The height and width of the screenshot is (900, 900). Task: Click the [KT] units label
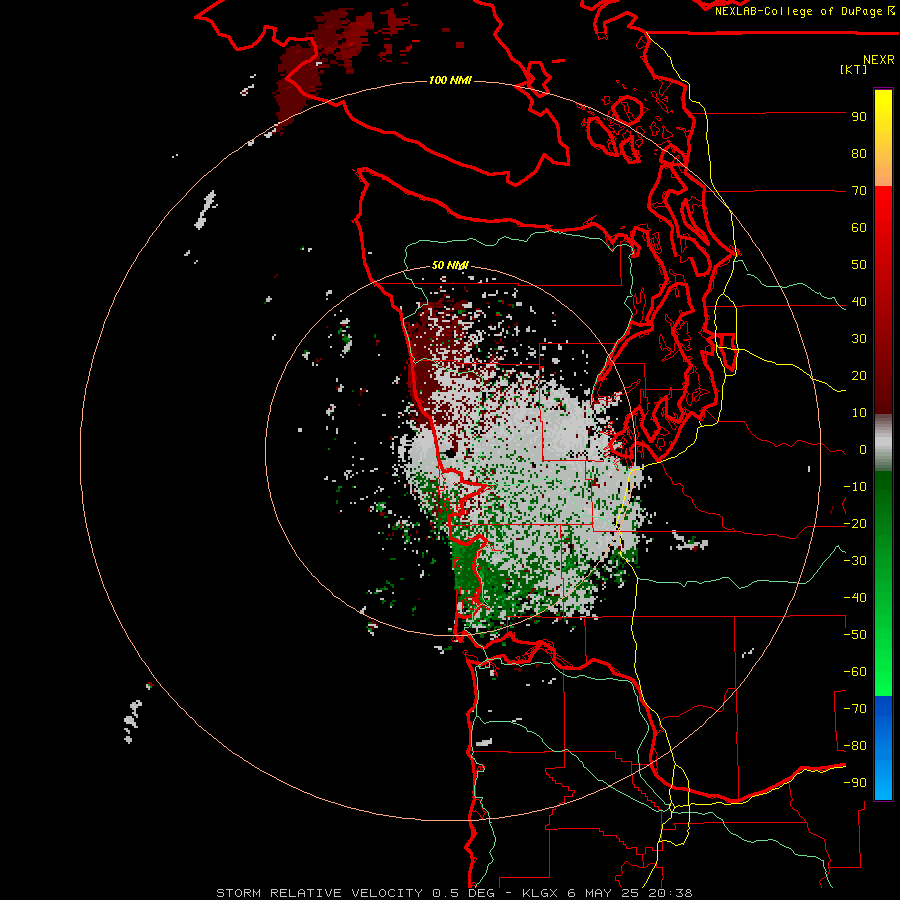[x=853, y=69]
